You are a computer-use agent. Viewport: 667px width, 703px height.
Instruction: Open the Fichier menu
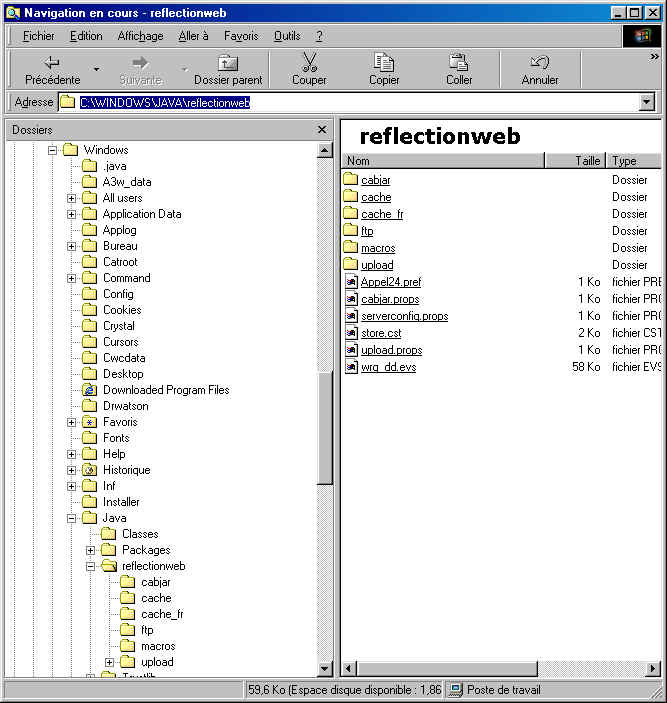(x=39, y=36)
